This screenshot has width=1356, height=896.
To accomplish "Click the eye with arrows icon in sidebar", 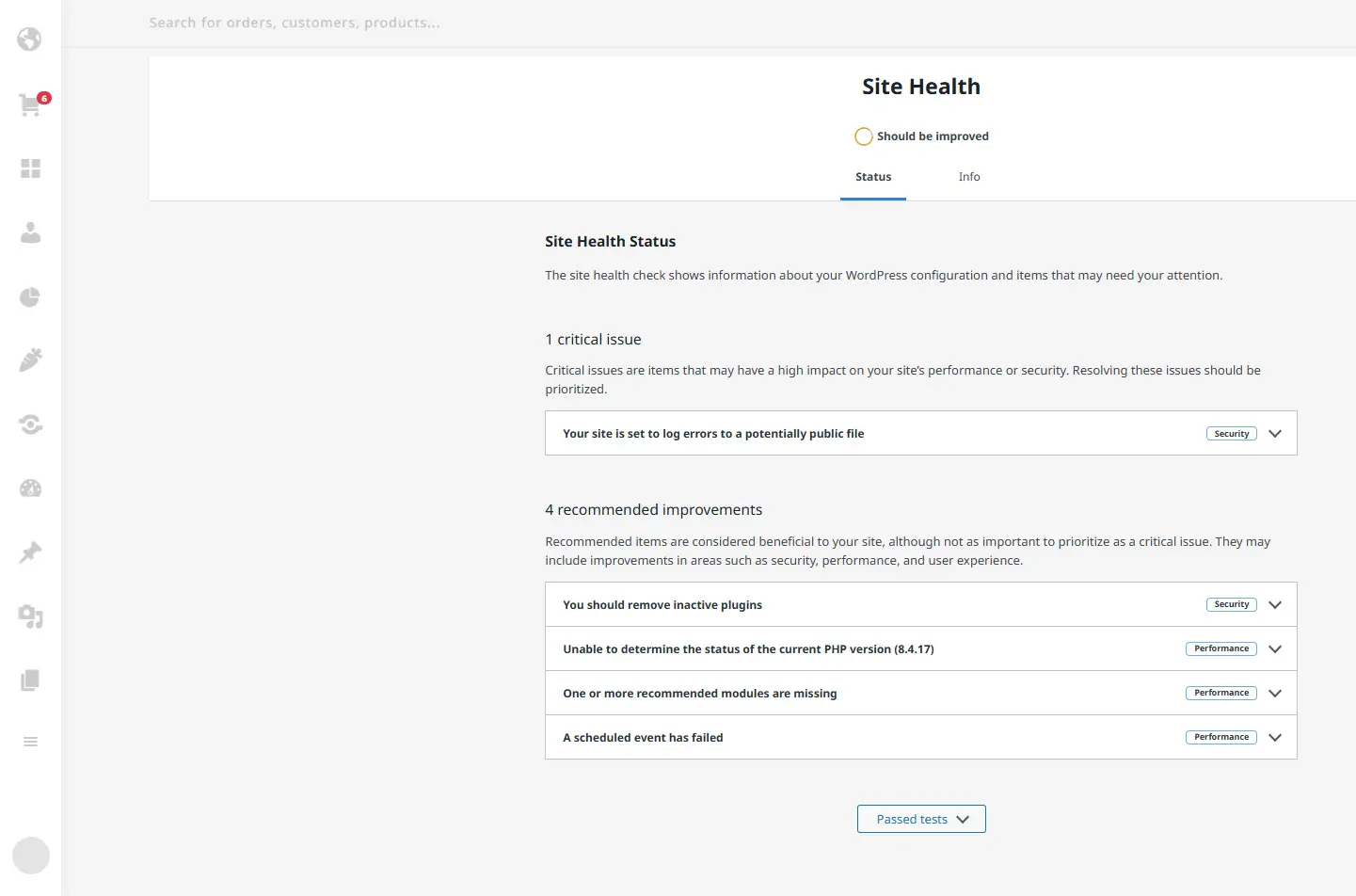I will [x=30, y=424].
